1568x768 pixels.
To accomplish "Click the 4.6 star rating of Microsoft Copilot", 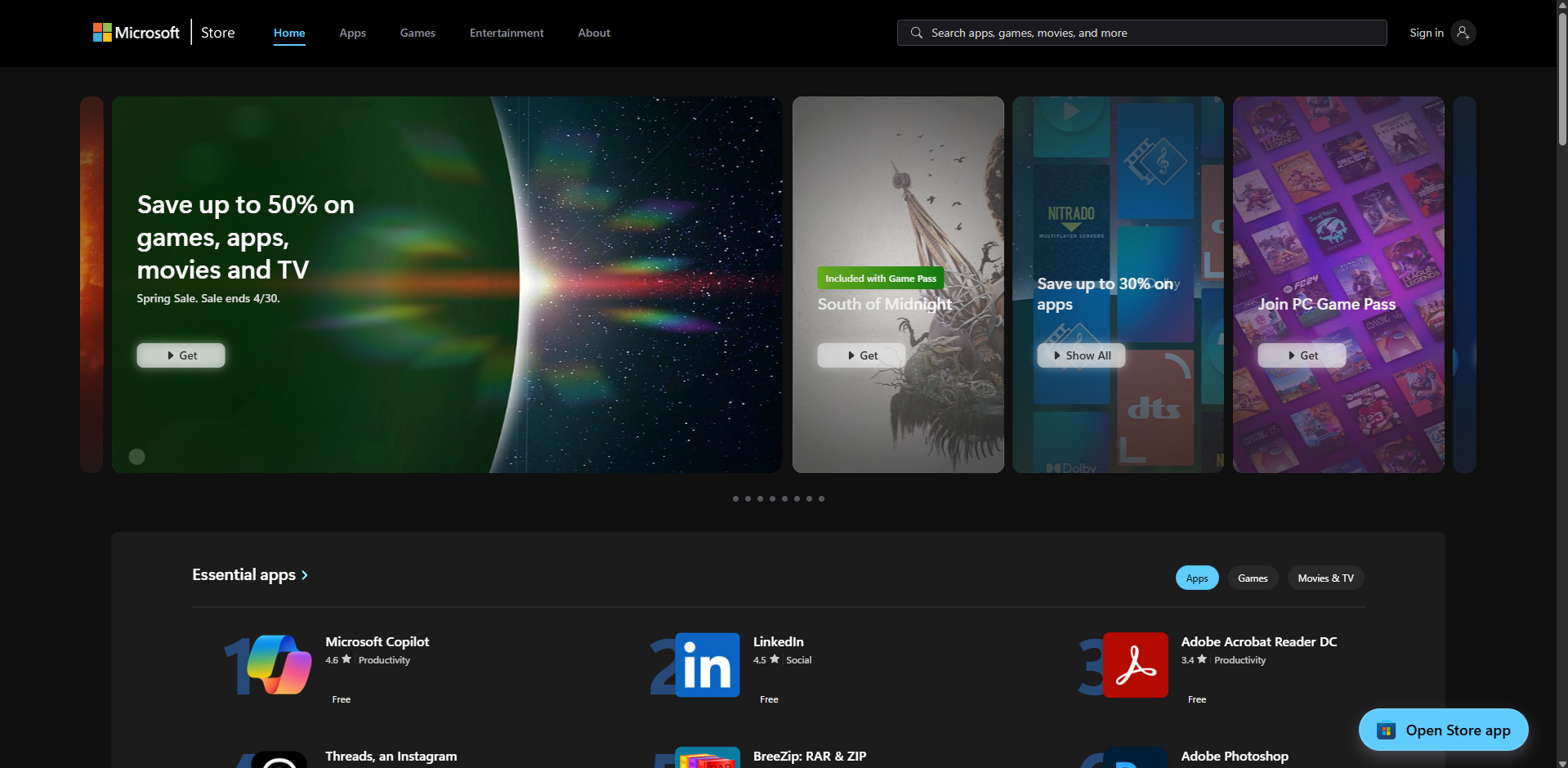I will 338,660.
